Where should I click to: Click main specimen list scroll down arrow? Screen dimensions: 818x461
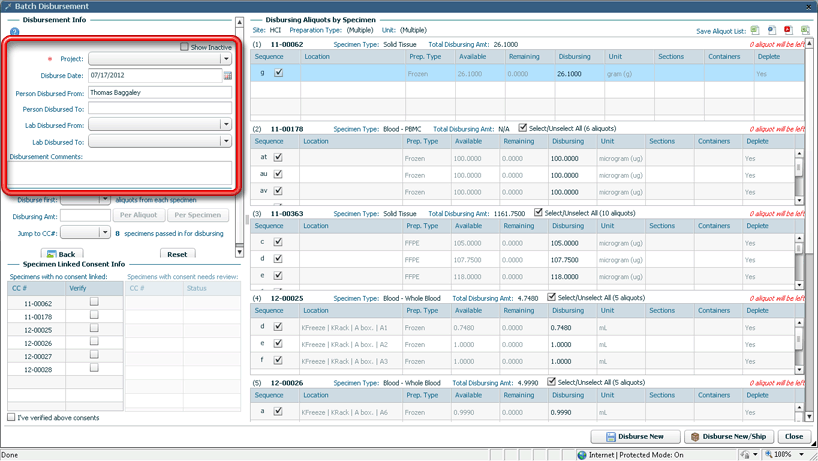click(x=809, y=417)
